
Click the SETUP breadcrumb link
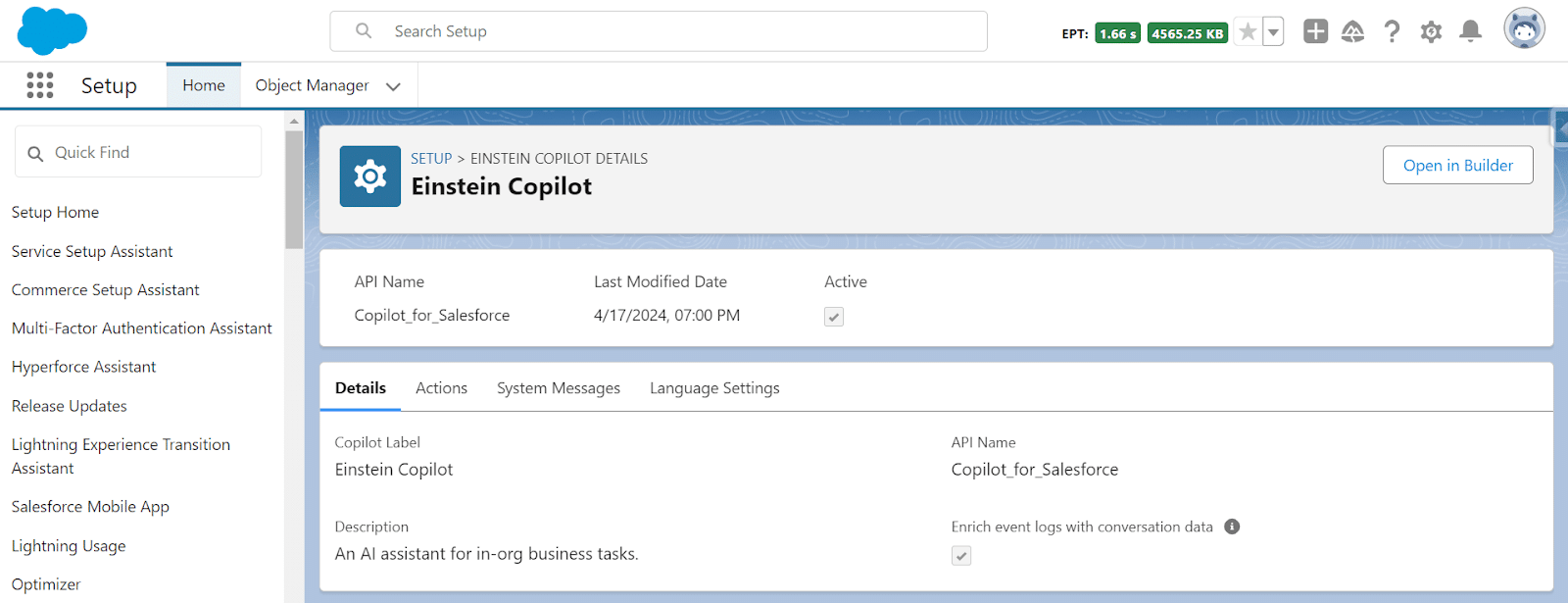[x=431, y=159]
